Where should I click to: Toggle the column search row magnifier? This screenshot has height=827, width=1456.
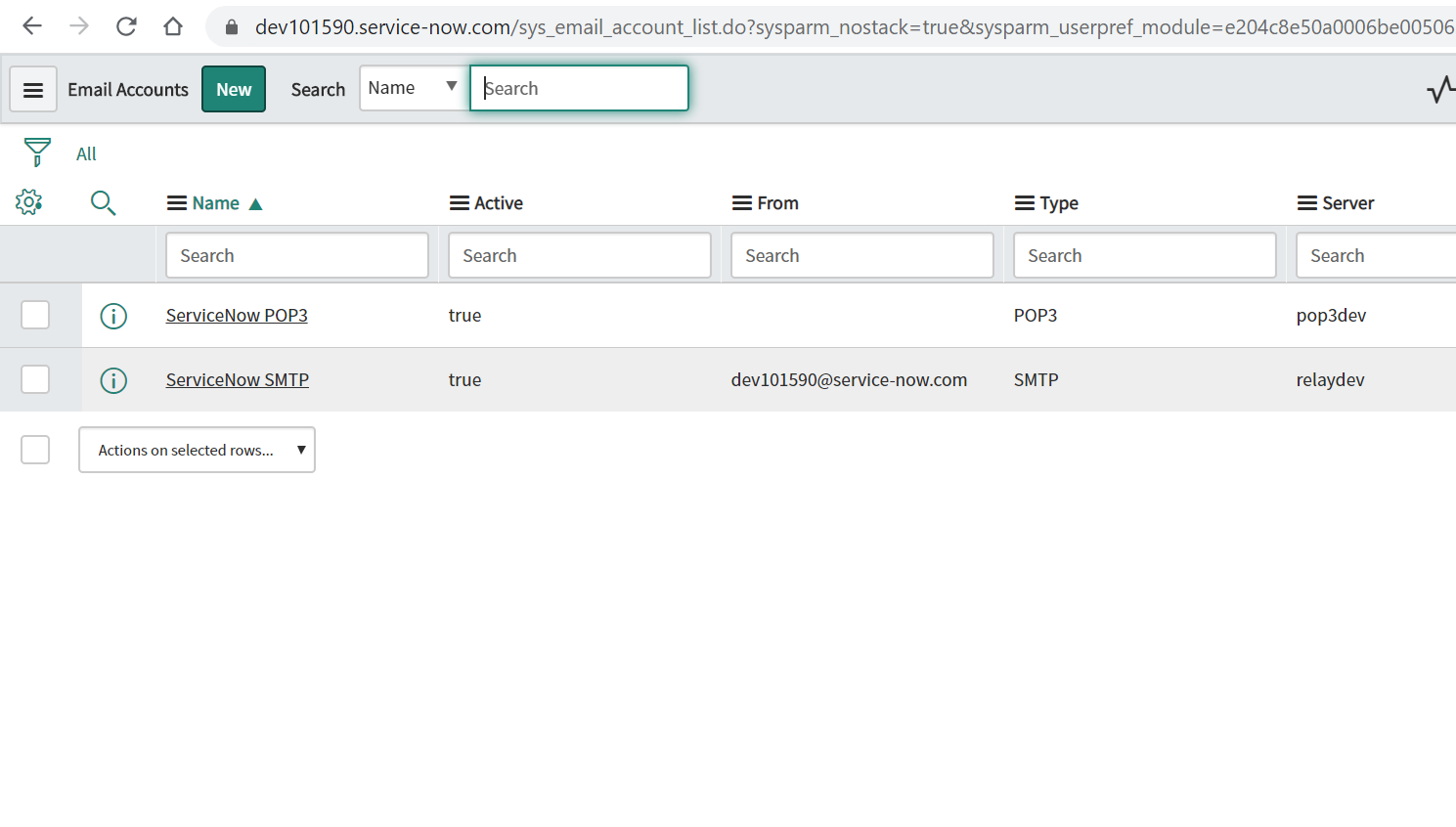click(x=103, y=202)
